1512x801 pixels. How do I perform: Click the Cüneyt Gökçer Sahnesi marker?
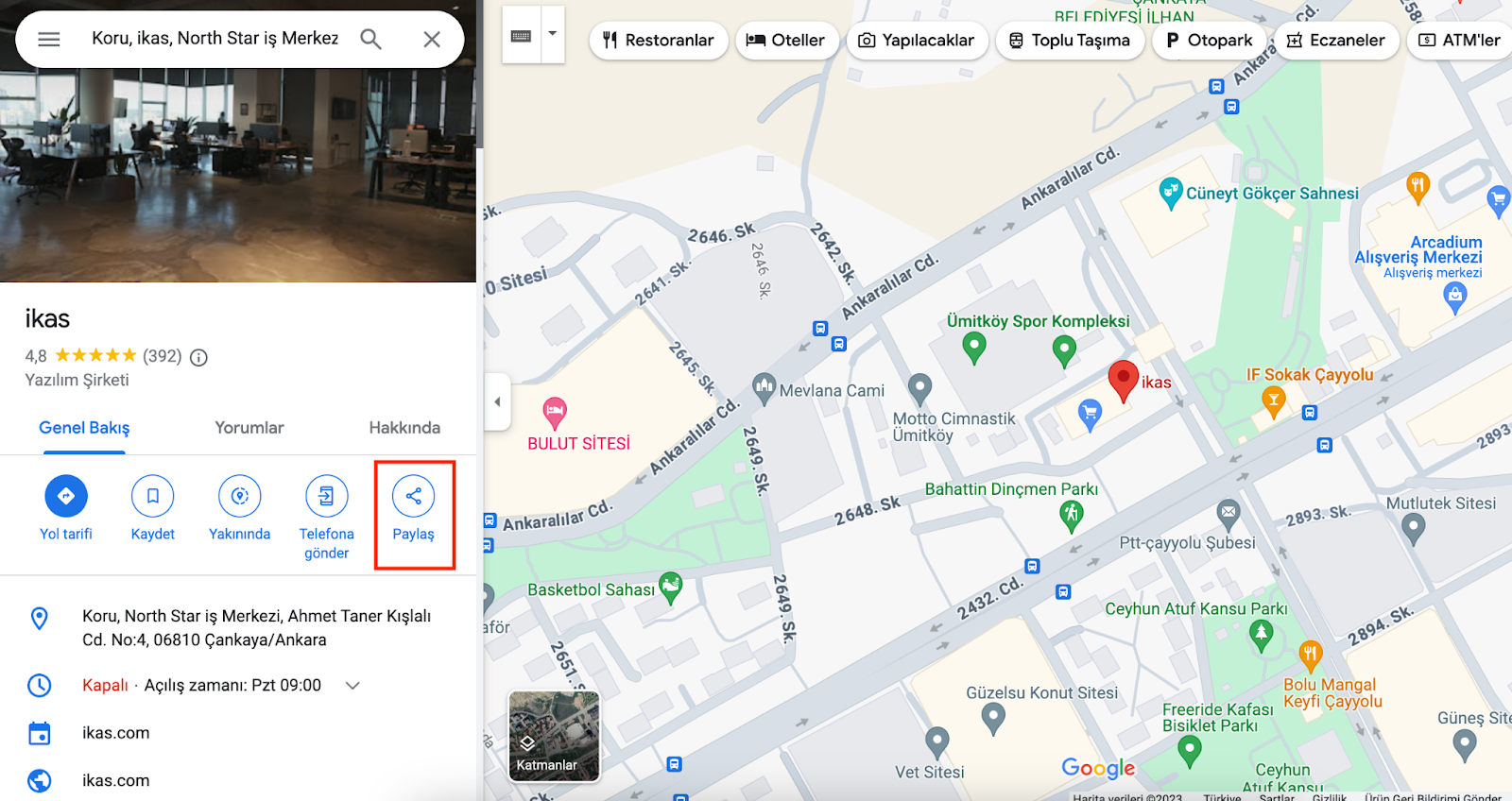pyautogui.click(x=1171, y=193)
